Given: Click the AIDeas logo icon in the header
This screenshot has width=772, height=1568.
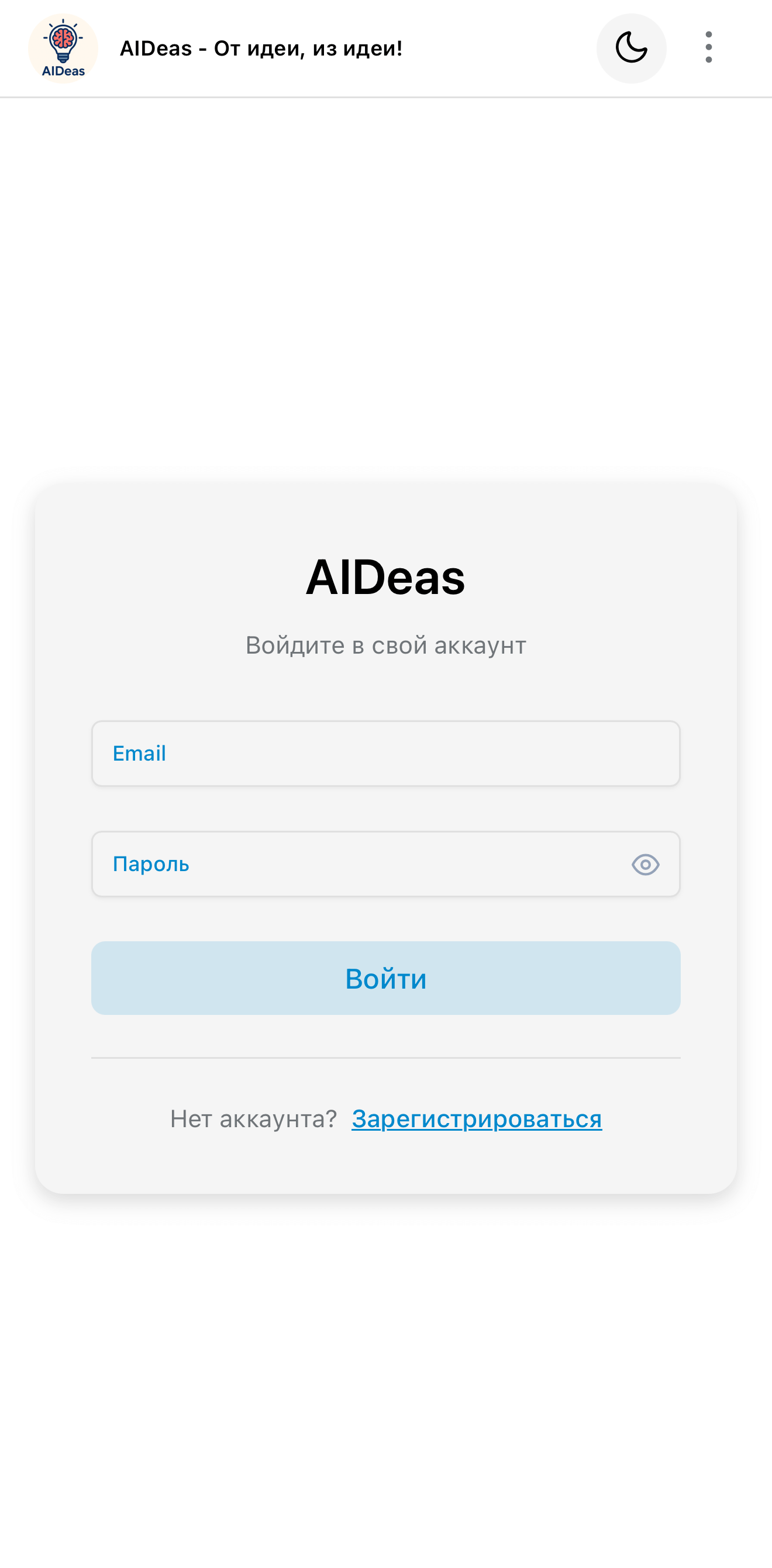Looking at the screenshot, I should [62, 48].
